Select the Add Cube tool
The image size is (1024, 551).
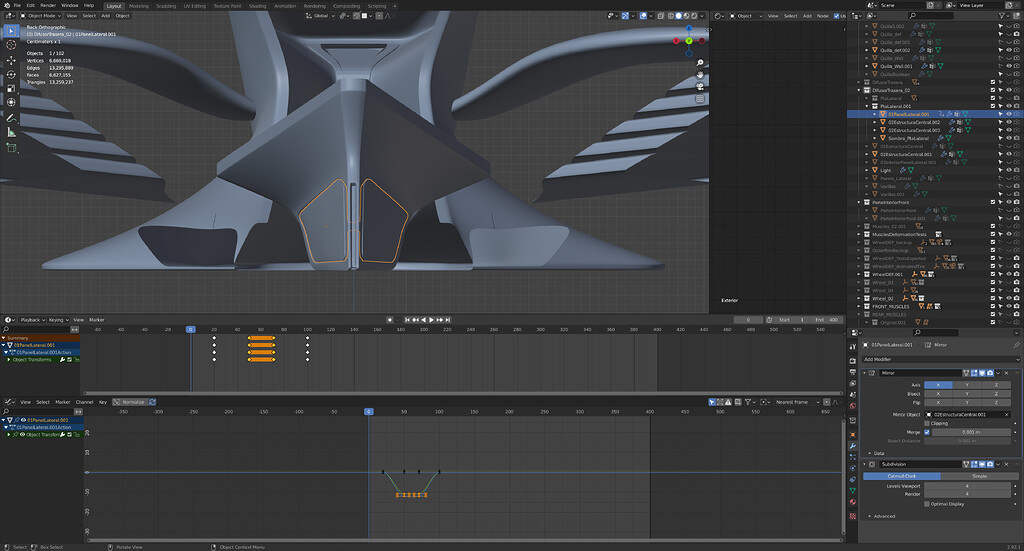click(x=11, y=148)
